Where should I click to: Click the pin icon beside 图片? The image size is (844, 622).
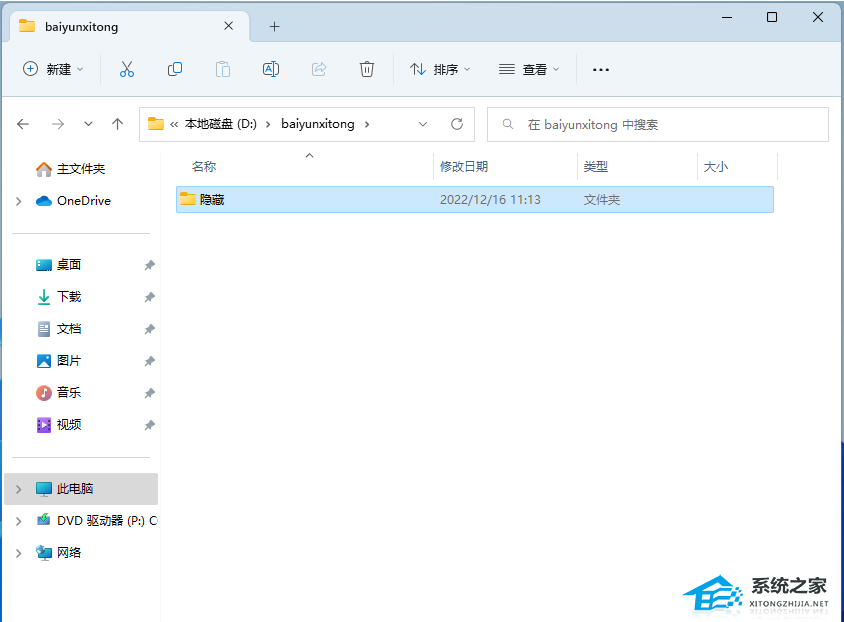pyautogui.click(x=150, y=361)
